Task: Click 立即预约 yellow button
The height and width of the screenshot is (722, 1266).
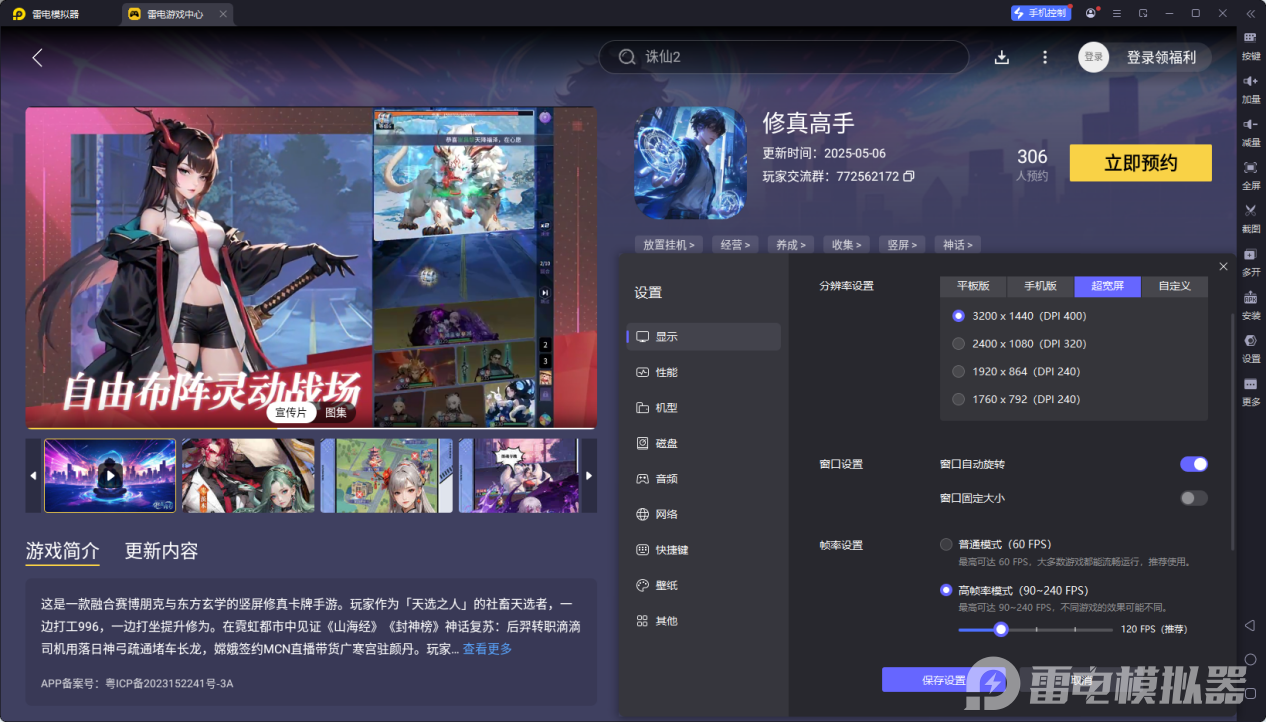Action: (x=1140, y=163)
